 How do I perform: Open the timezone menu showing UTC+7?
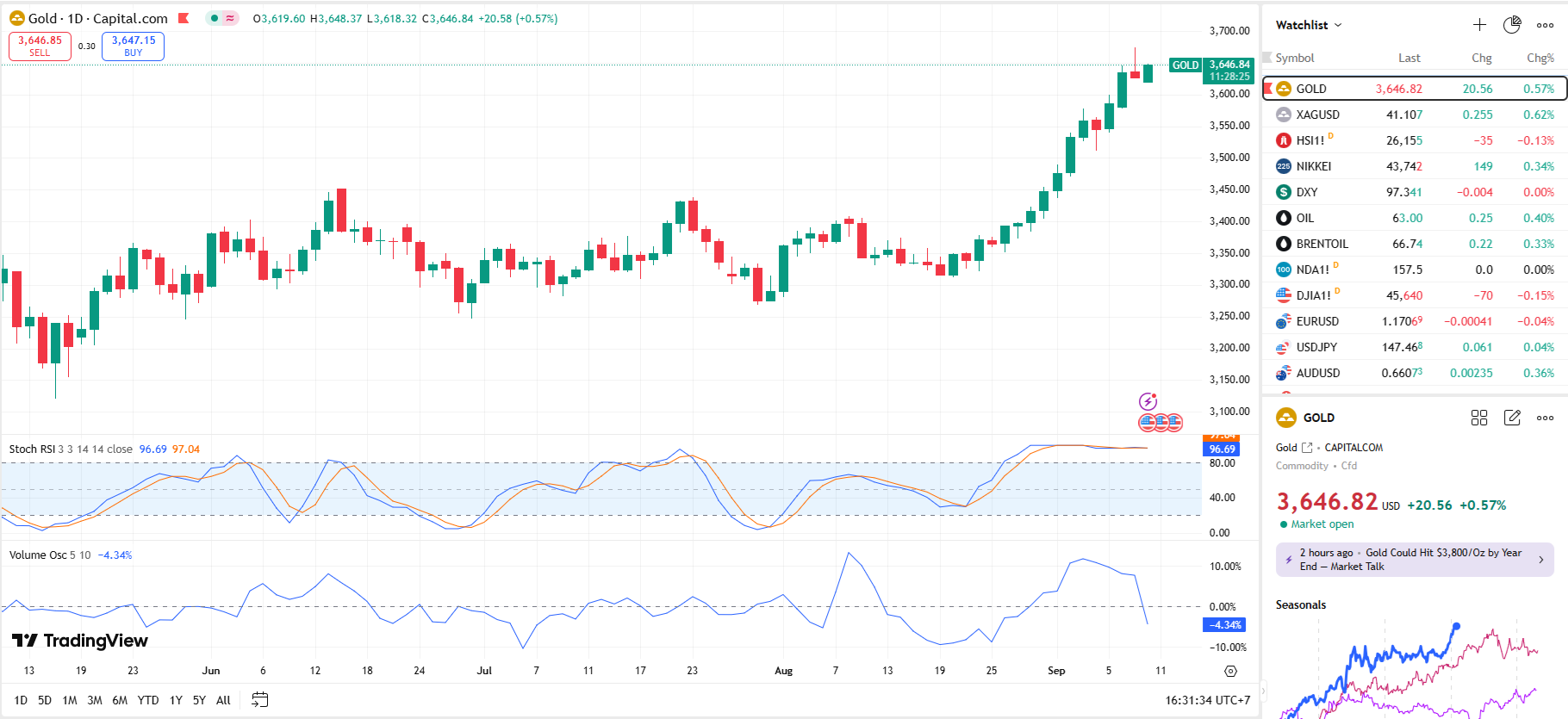click(1207, 700)
